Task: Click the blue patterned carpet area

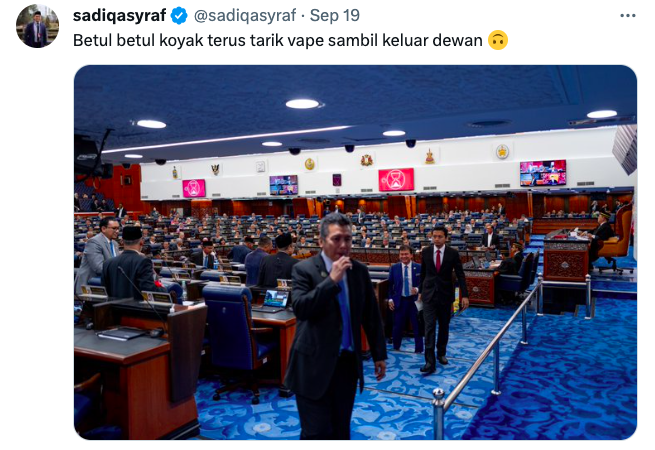Action: (x=568, y=376)
